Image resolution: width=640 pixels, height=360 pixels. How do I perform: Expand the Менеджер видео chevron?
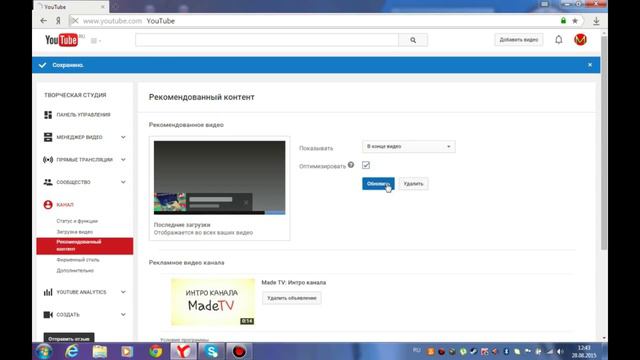coord(123,137)
